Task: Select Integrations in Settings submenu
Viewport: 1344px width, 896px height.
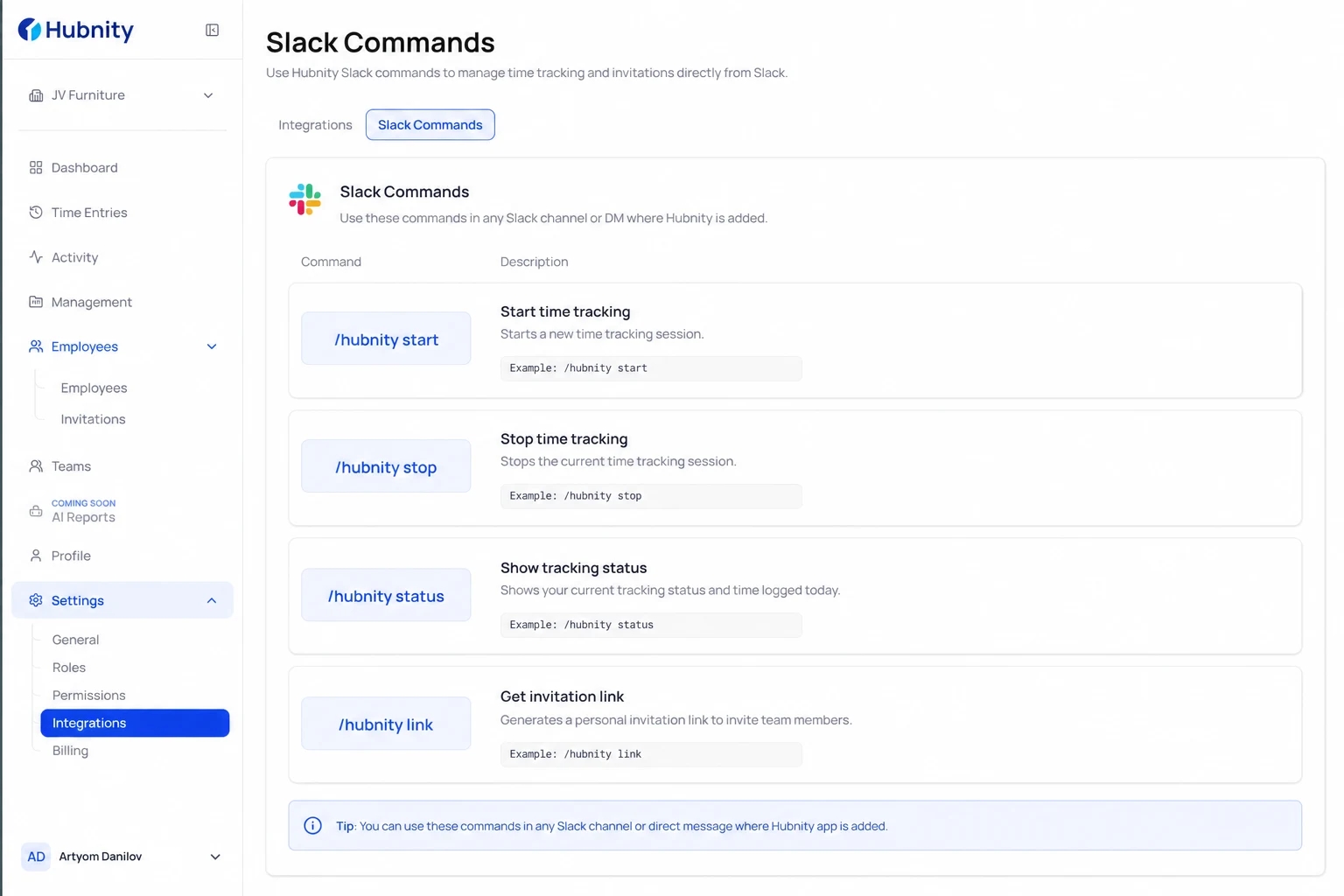Action: coord(135,723)
